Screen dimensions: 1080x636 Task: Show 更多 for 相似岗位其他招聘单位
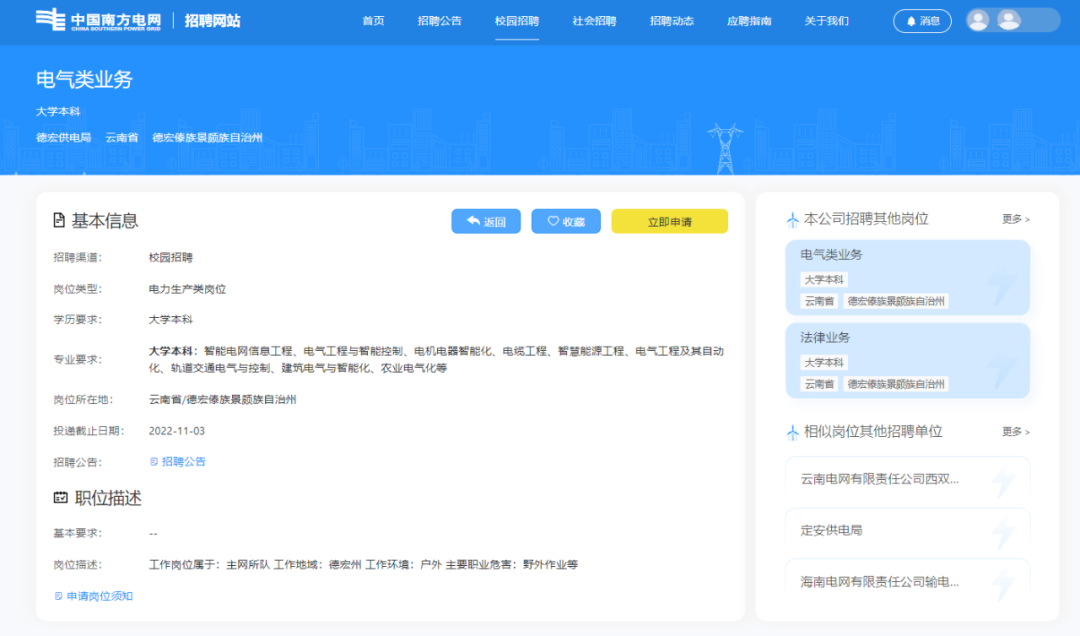1015,432
